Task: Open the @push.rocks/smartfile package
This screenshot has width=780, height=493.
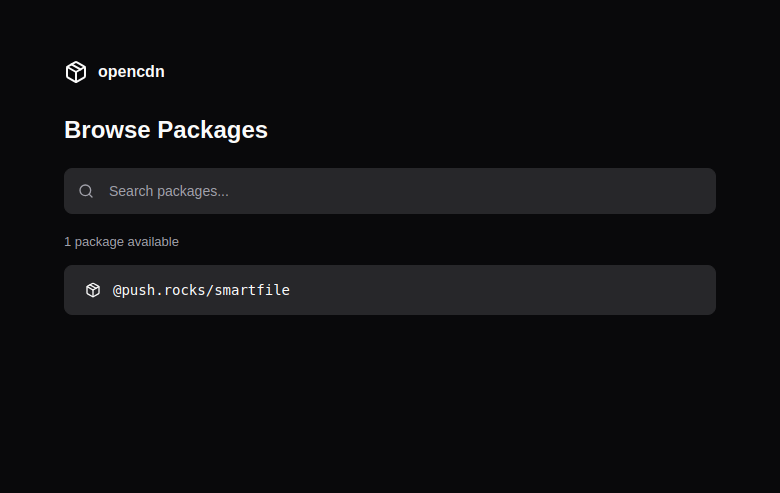Action: [x=201, y=290]
